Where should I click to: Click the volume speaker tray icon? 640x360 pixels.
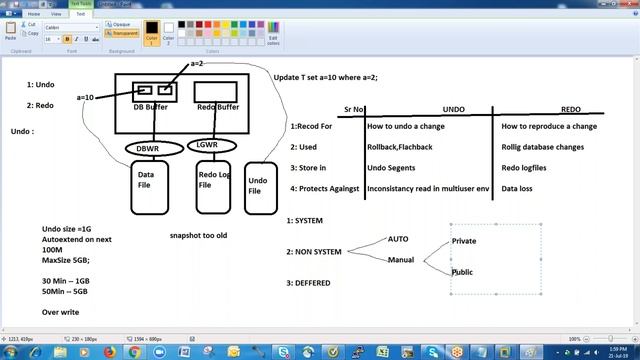coord(596,352)
